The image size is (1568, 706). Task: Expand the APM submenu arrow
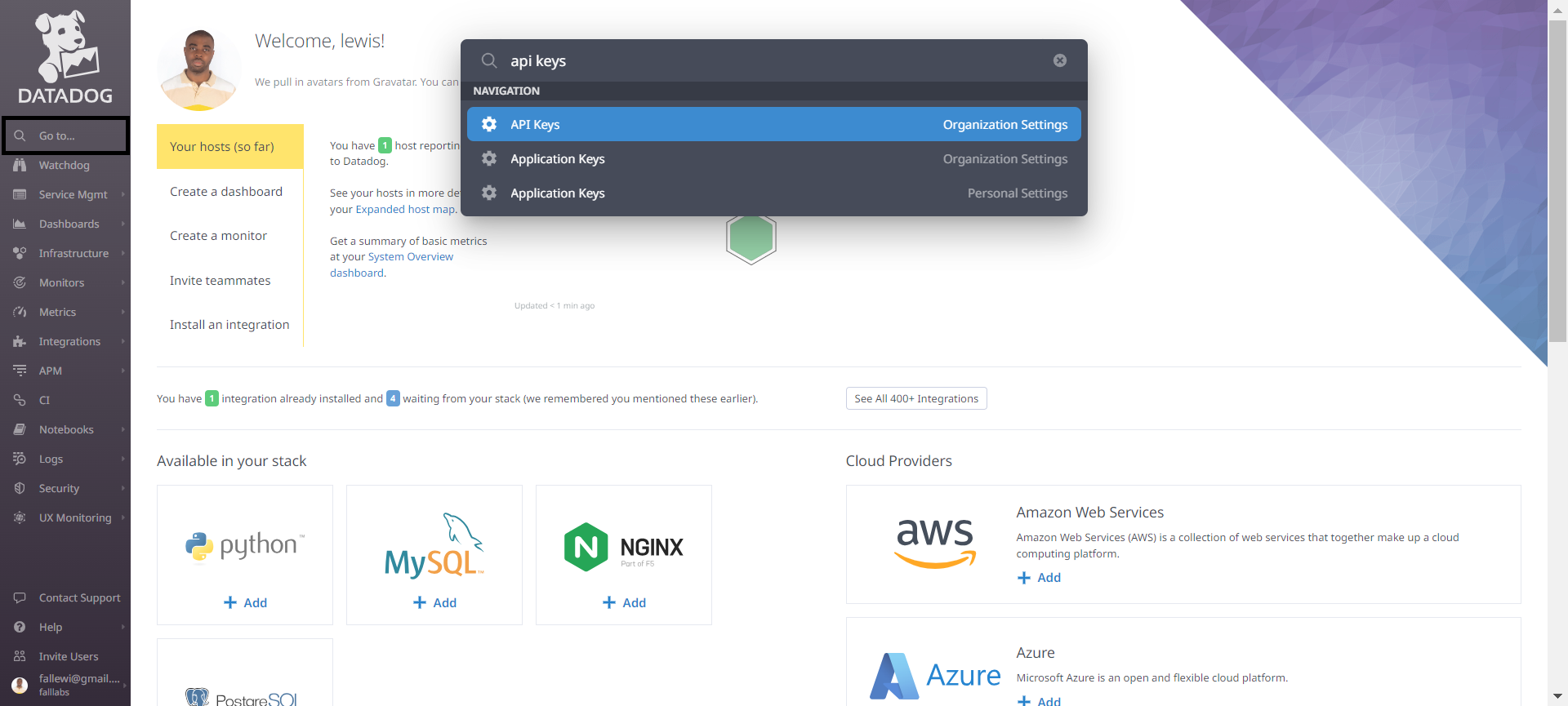tap(123, 371)
